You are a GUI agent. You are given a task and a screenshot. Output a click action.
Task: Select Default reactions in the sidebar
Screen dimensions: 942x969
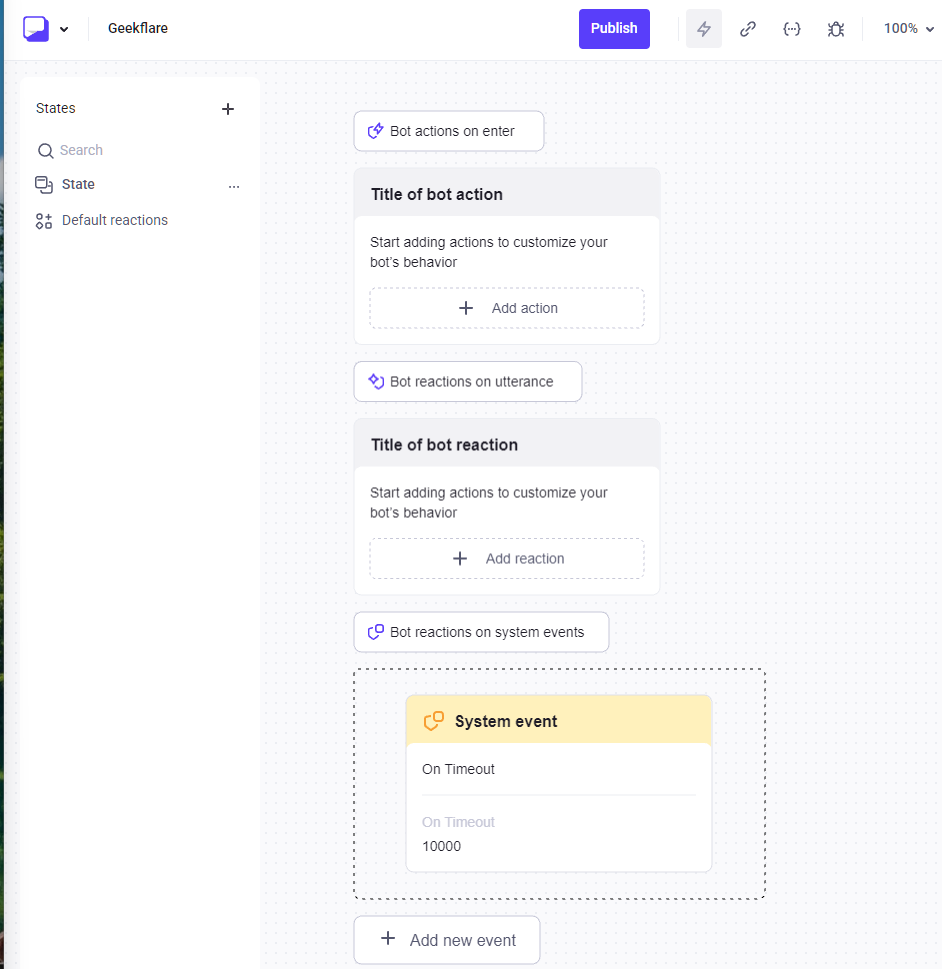pyautogui.click(x=114, y=221)
